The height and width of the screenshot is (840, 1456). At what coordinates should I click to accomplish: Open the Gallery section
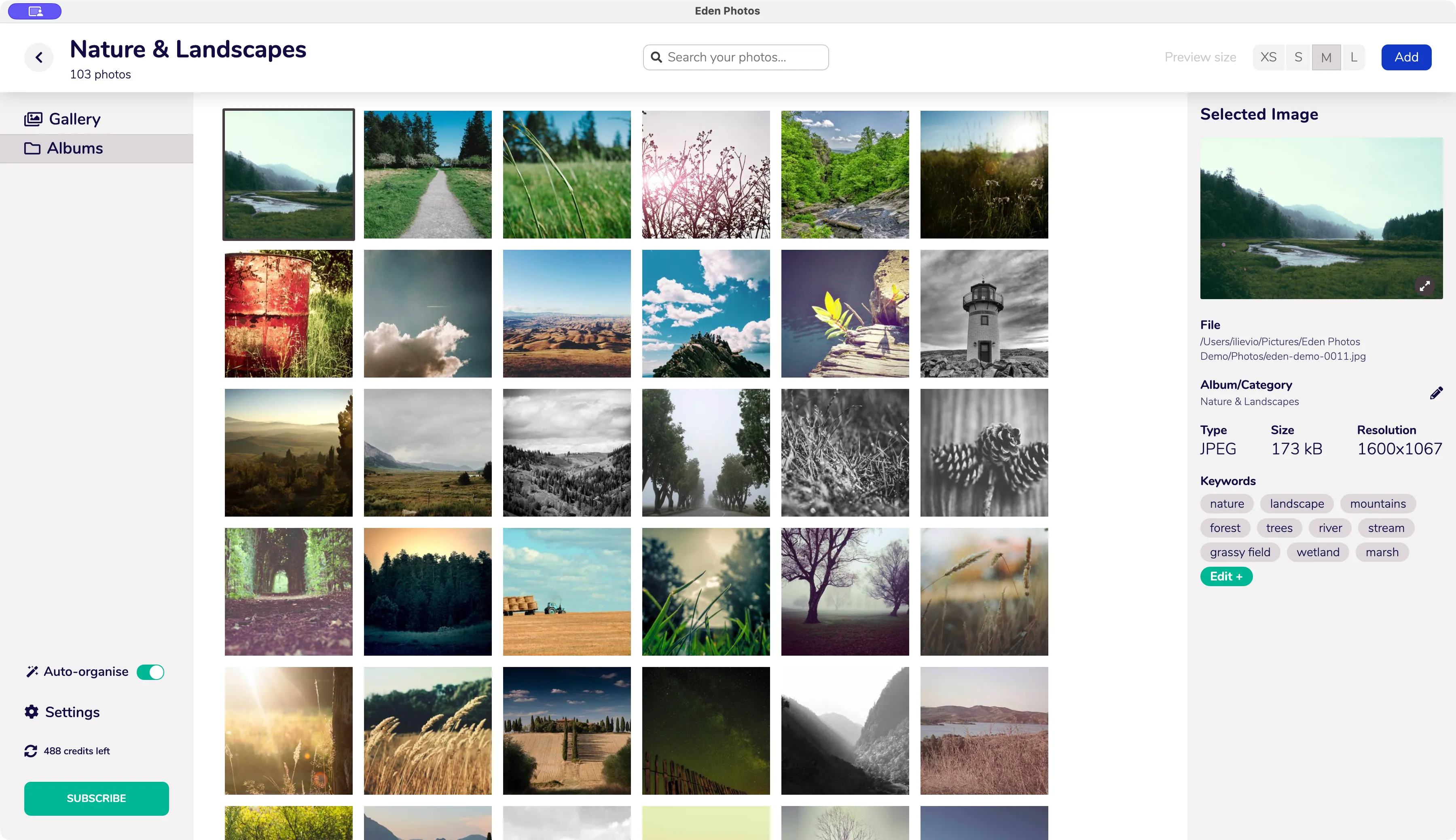(x=97, y=119)
